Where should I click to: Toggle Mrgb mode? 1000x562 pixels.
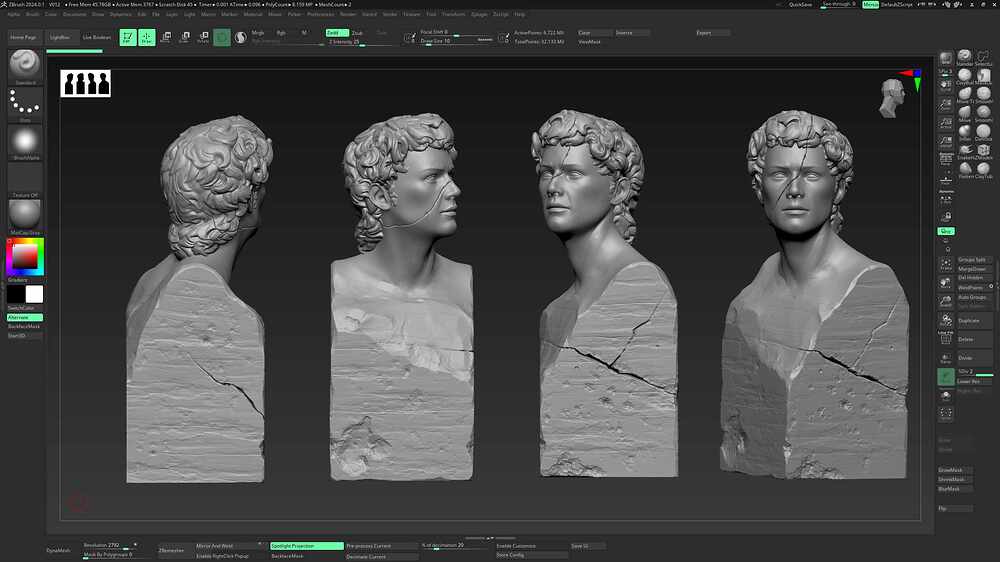[258, 33]
